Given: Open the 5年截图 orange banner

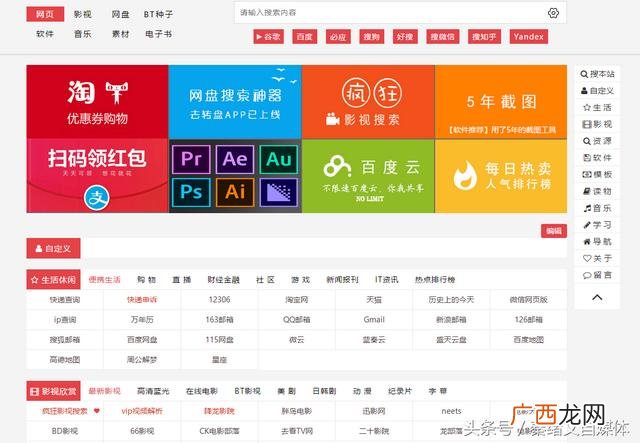Looking at the screenshot, I should click(x=501, y=102).
